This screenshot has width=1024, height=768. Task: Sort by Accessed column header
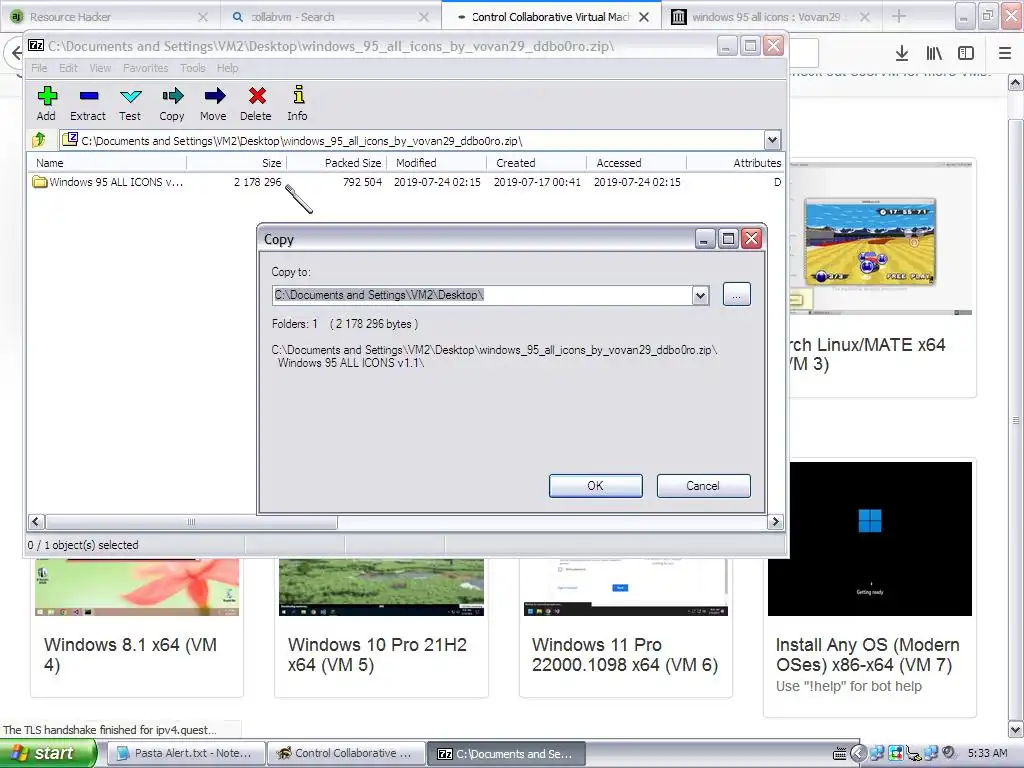pos(637,163)
